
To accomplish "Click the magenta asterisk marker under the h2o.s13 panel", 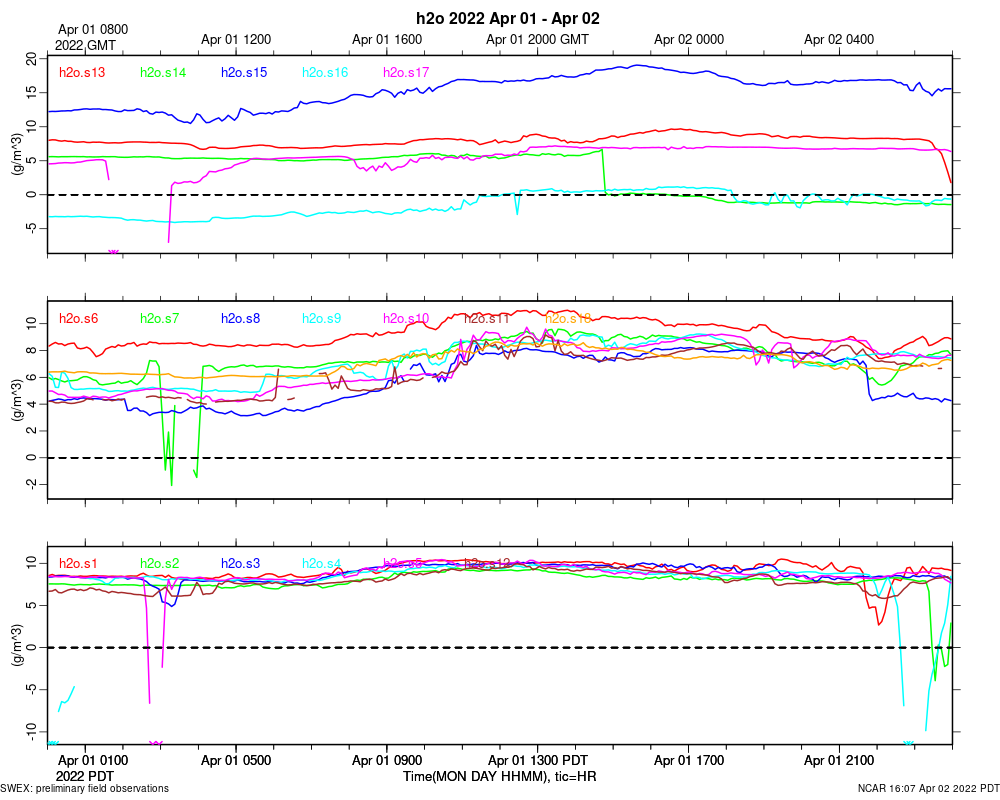I will [x=114, y=253].
